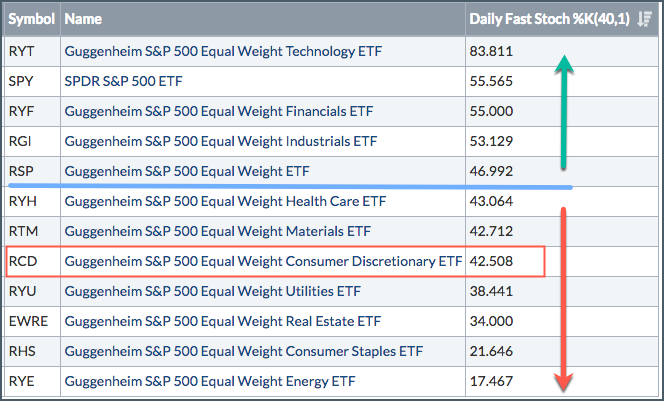
Task: Select the RCD symbol cell
Action: (21, 263)
